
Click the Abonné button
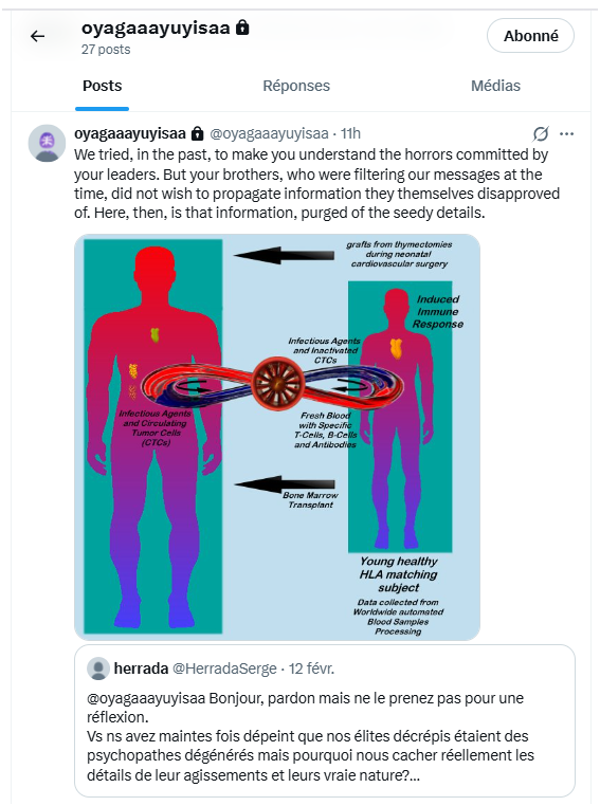click(530, 36)
